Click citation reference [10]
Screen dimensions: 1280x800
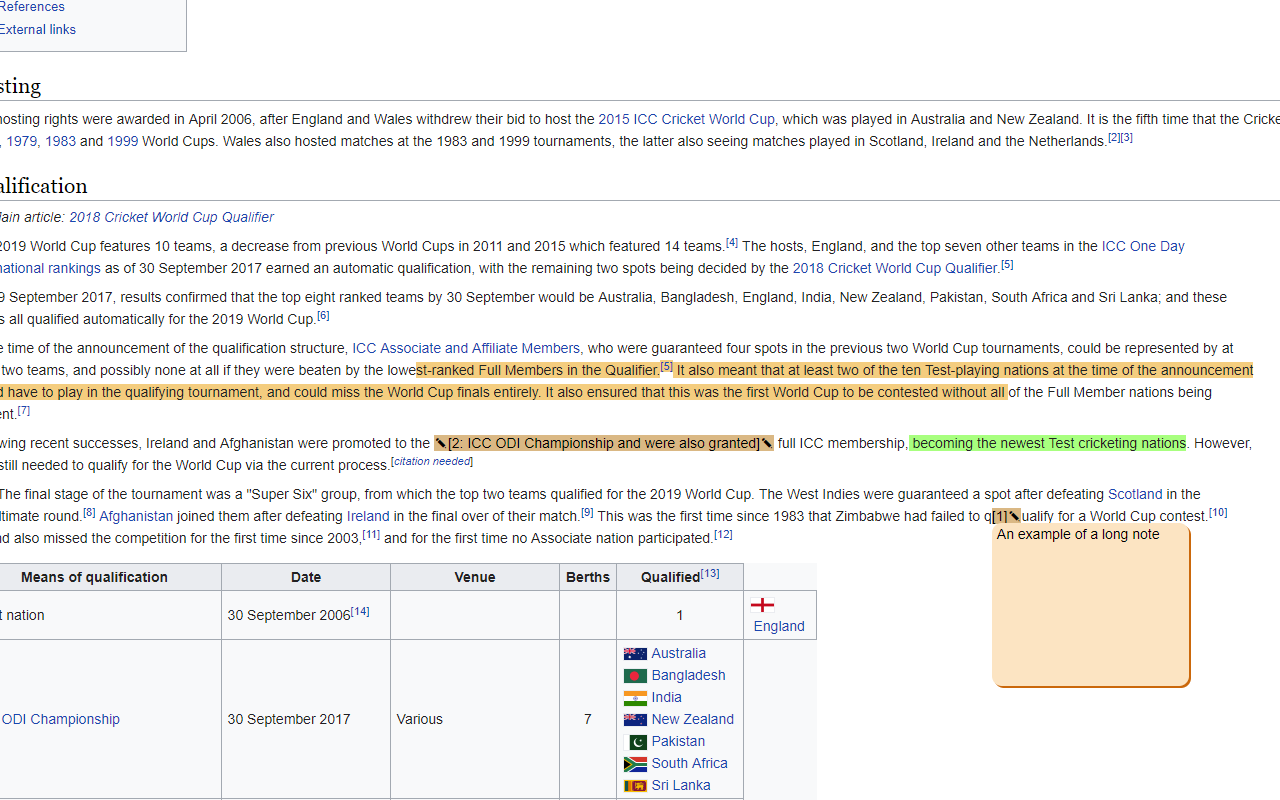[1218, 512]
